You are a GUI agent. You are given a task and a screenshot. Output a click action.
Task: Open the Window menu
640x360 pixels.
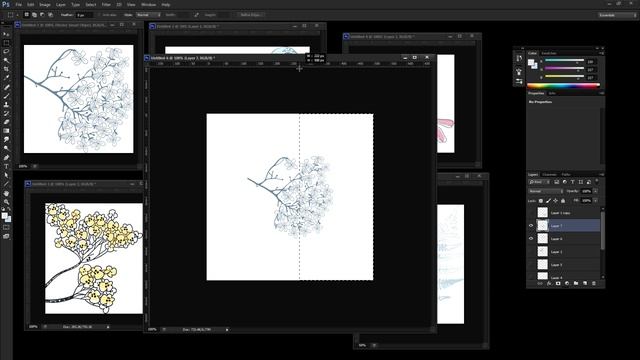(148, 4)
